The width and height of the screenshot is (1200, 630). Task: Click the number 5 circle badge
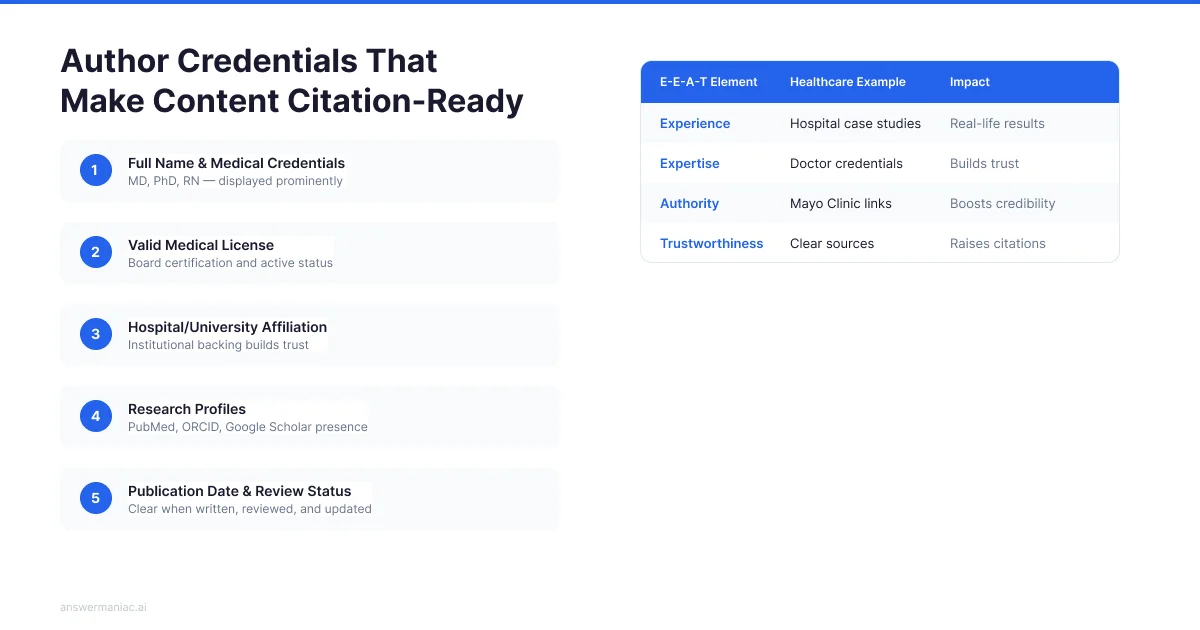[95, 499]
